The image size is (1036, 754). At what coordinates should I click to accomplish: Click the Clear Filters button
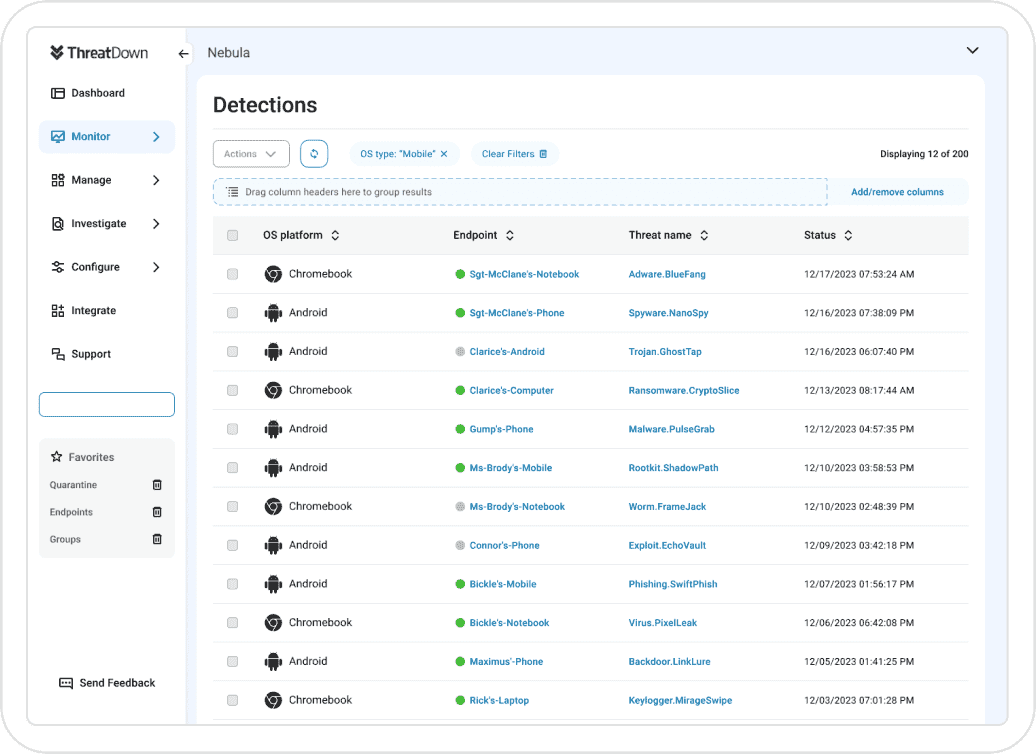(x=514, y=154)
